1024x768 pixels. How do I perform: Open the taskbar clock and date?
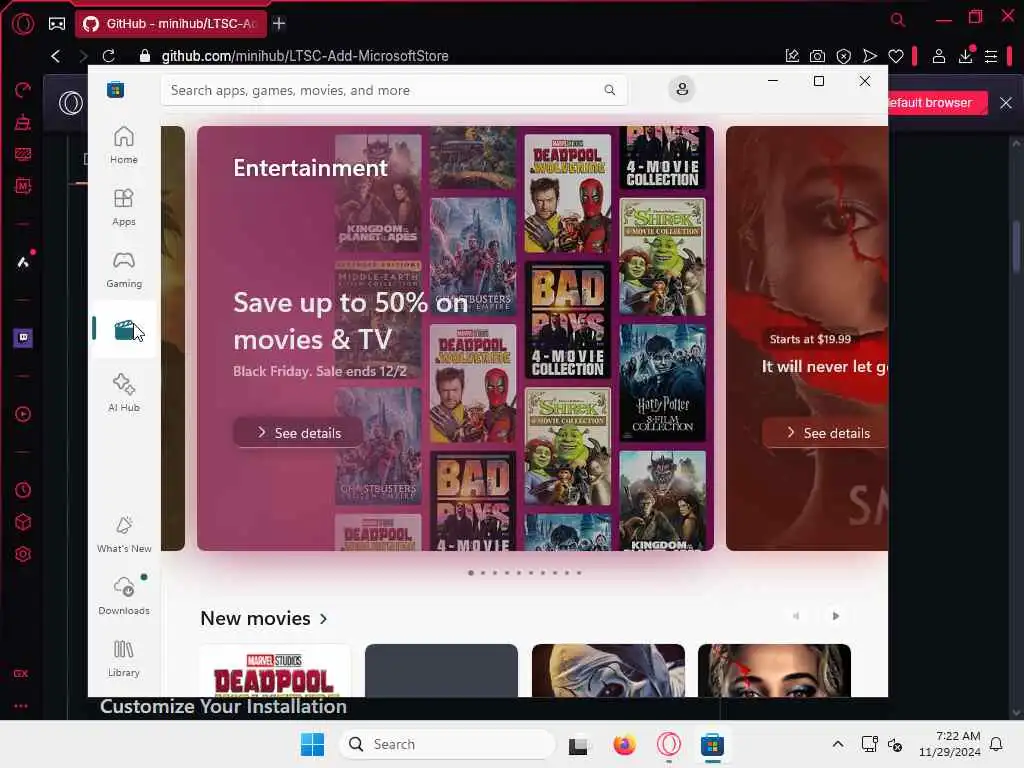click(x=950, y=744)
